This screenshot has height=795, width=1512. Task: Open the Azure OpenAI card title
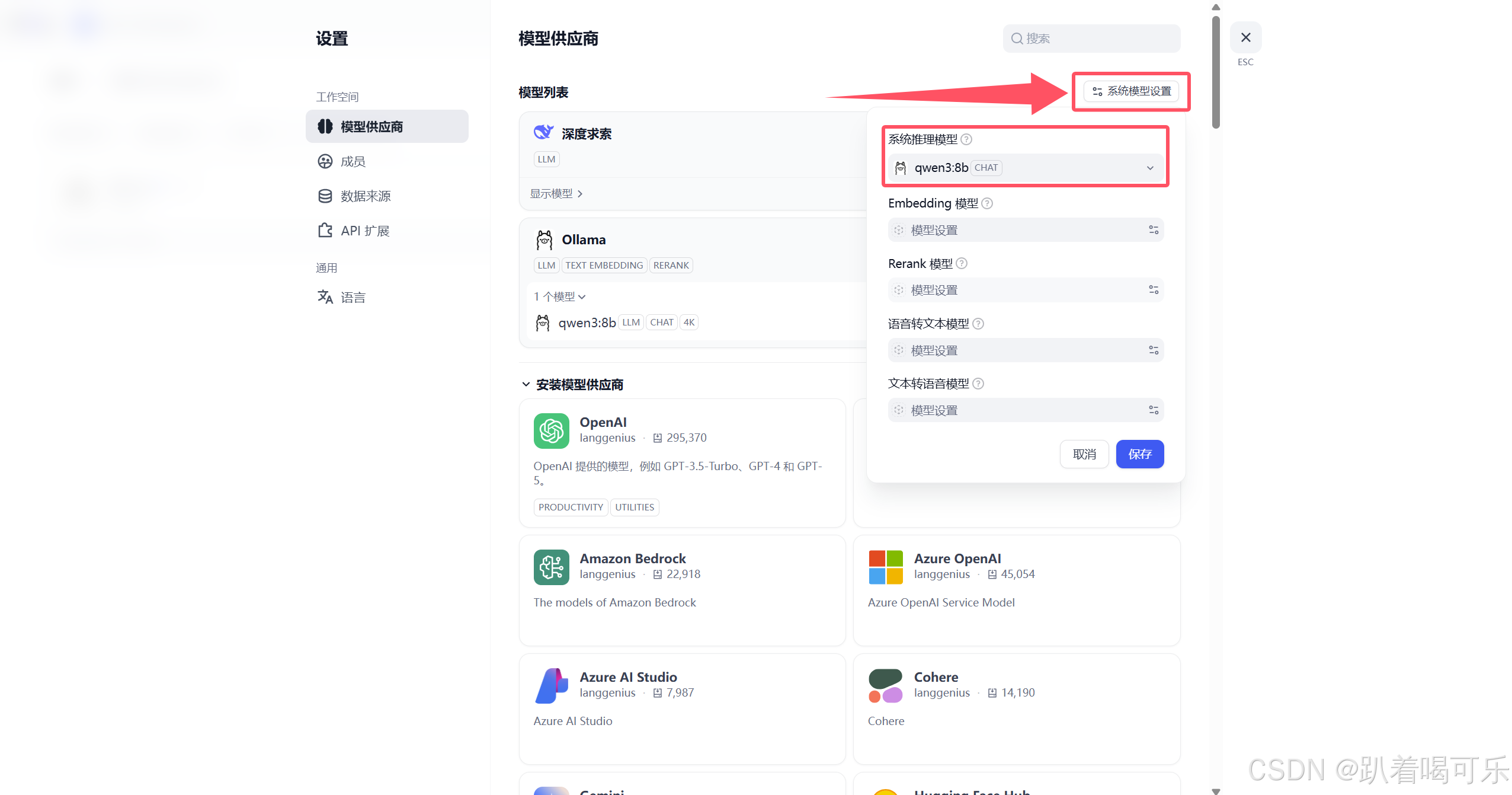pos(957,558)
